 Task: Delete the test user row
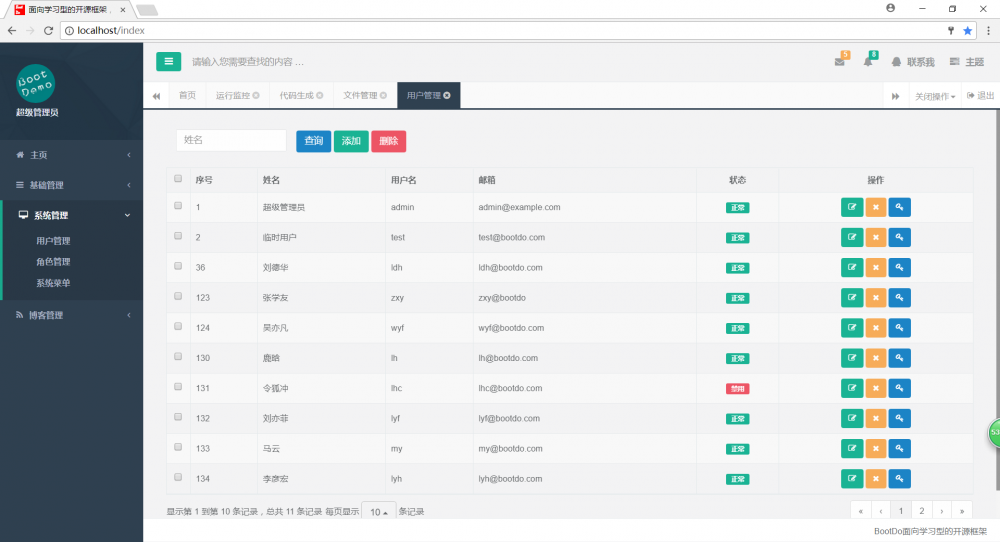pyautogui.click(x=876, y=237)
